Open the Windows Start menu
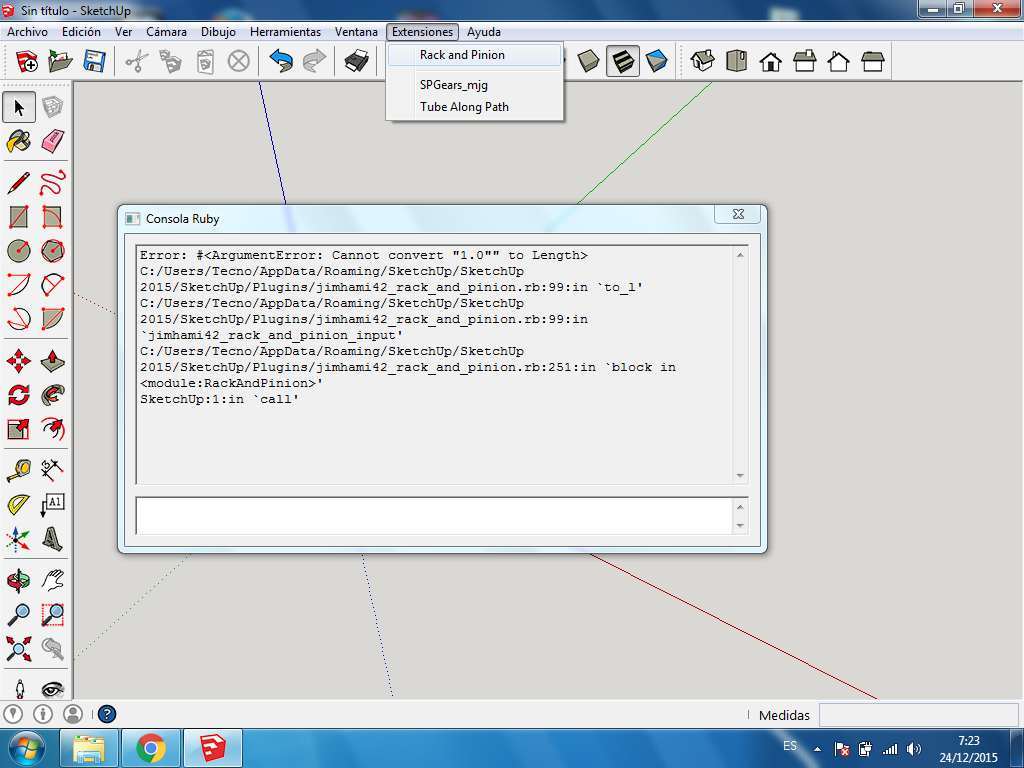Image resolution: width=1024 pixels, height=768 pixels. (26, 748)
